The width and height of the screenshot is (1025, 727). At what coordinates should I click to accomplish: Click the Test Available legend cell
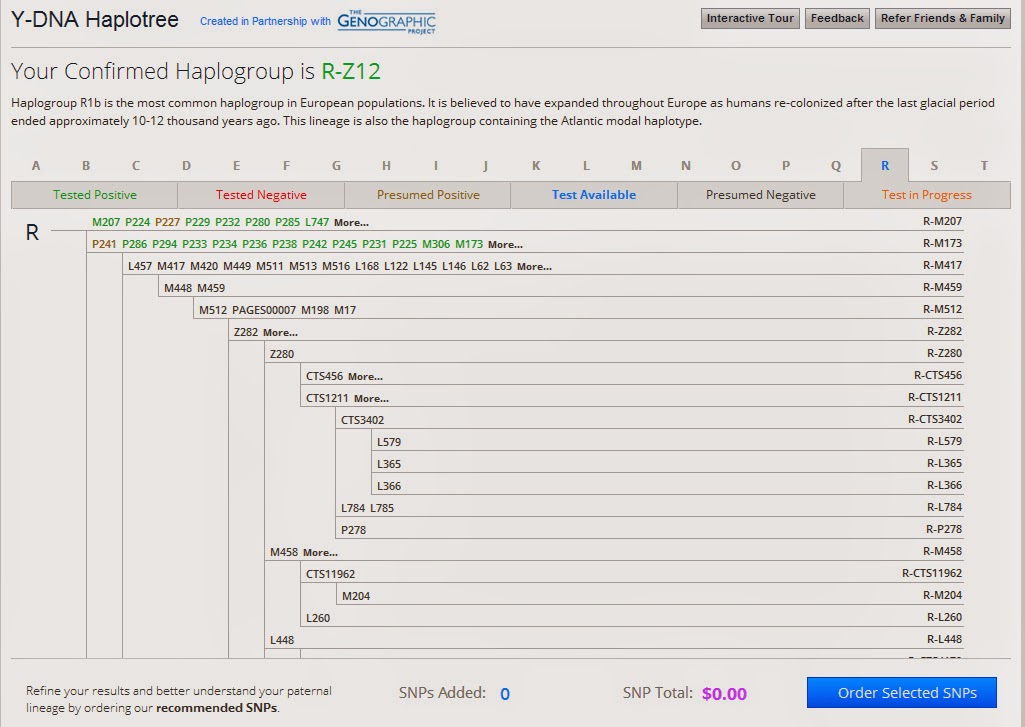coord(594,195)
